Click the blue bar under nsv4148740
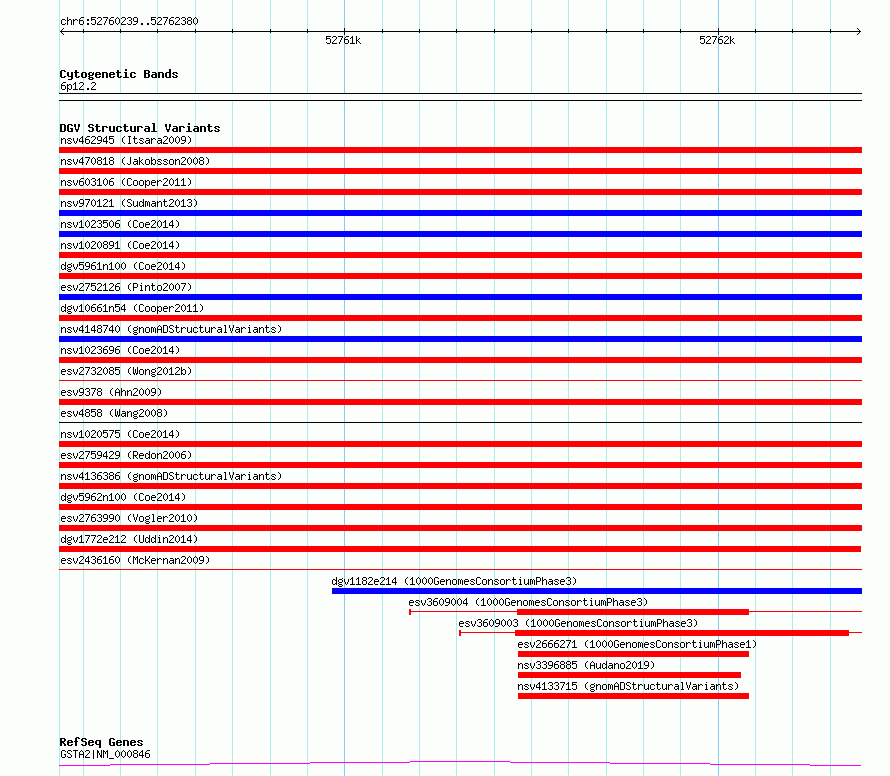The height and width of the screenshot is (776, 890). (x=460, y=339)
